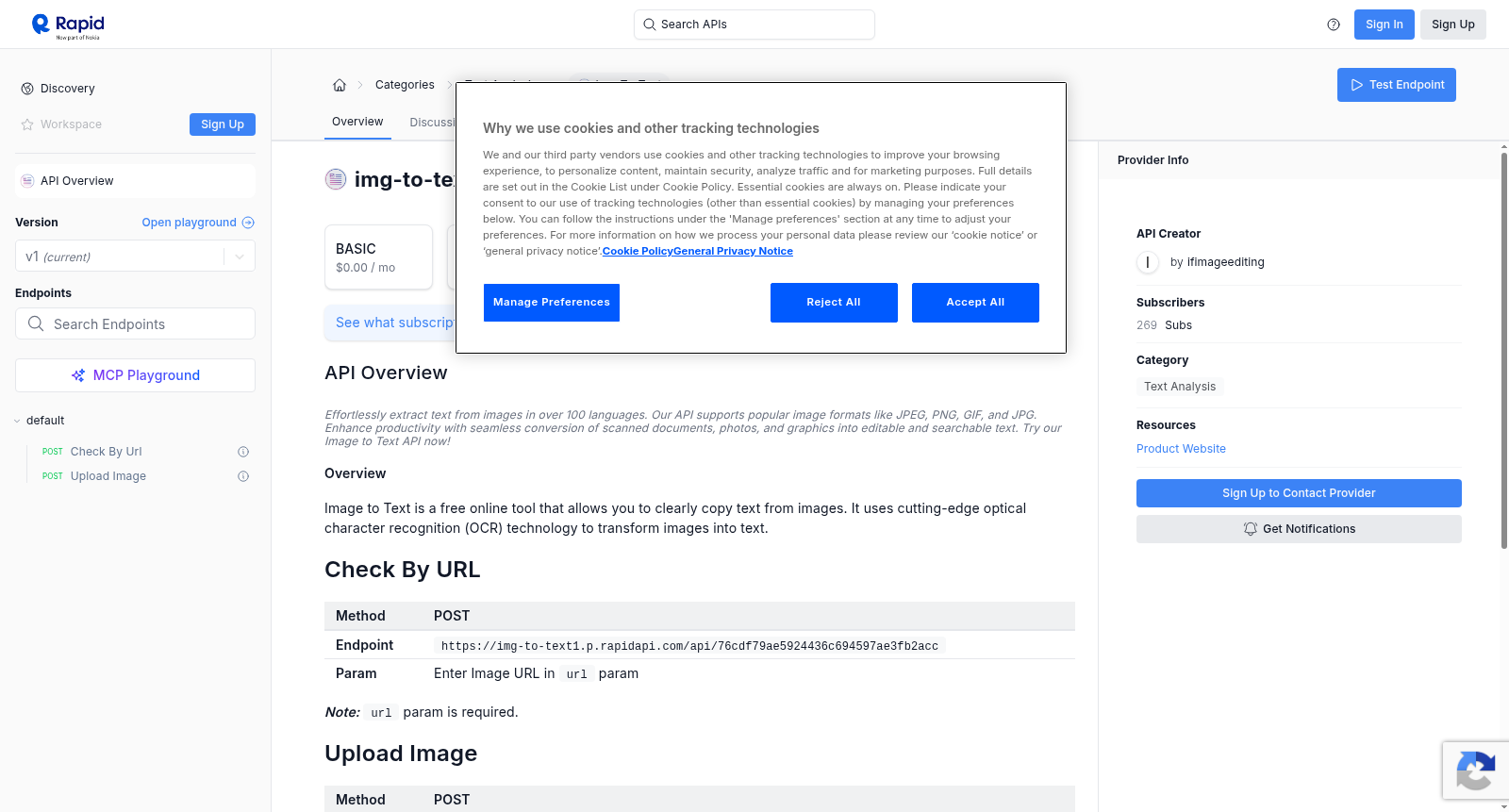The image size is (1509, 812).
Task: Switch to the Overview tab
Action: (x=357, y=122)
